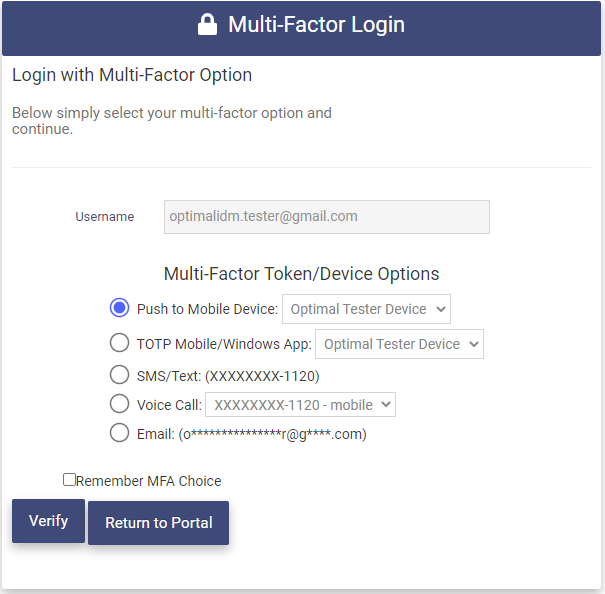
Task: Click the Username input field
Action: [x=326, y=217]
